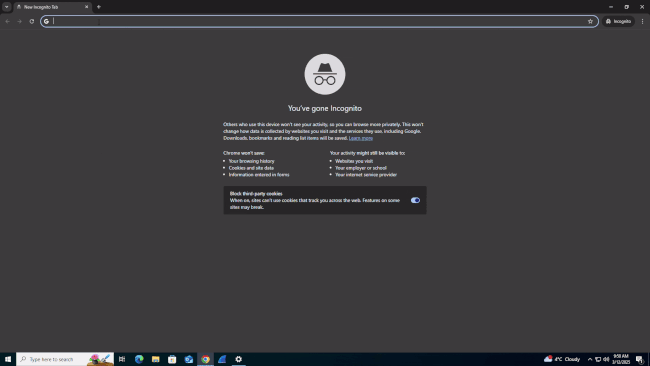This screenshot has height=366, width=650.
Task: Open Outlook from the taskbar
Action: [189, 359]
